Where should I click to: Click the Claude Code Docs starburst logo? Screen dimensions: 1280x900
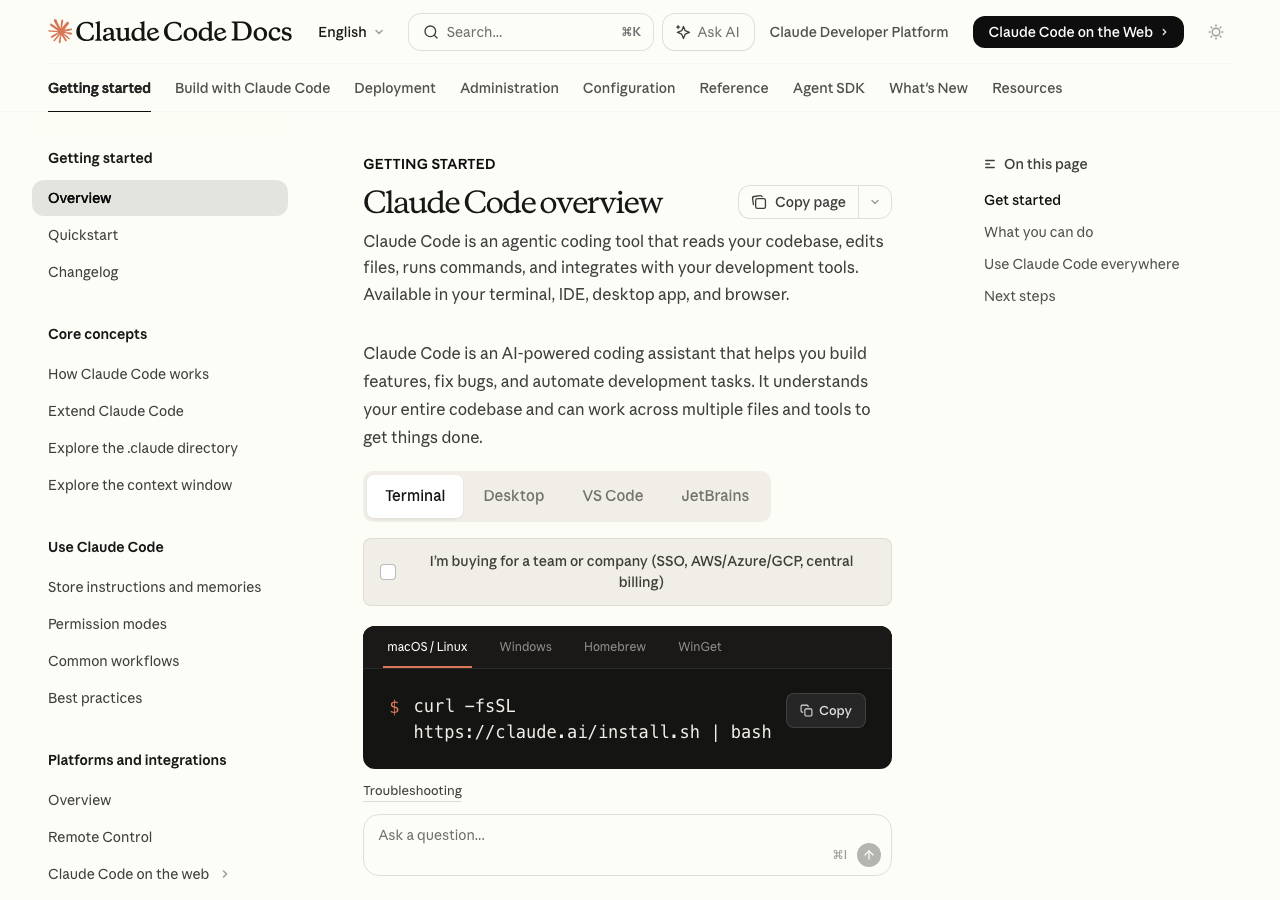point(60,32)
